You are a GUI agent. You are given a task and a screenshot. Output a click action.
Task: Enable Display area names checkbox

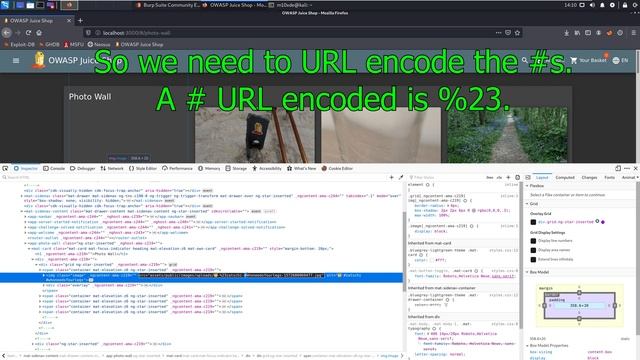pos(533,250)
